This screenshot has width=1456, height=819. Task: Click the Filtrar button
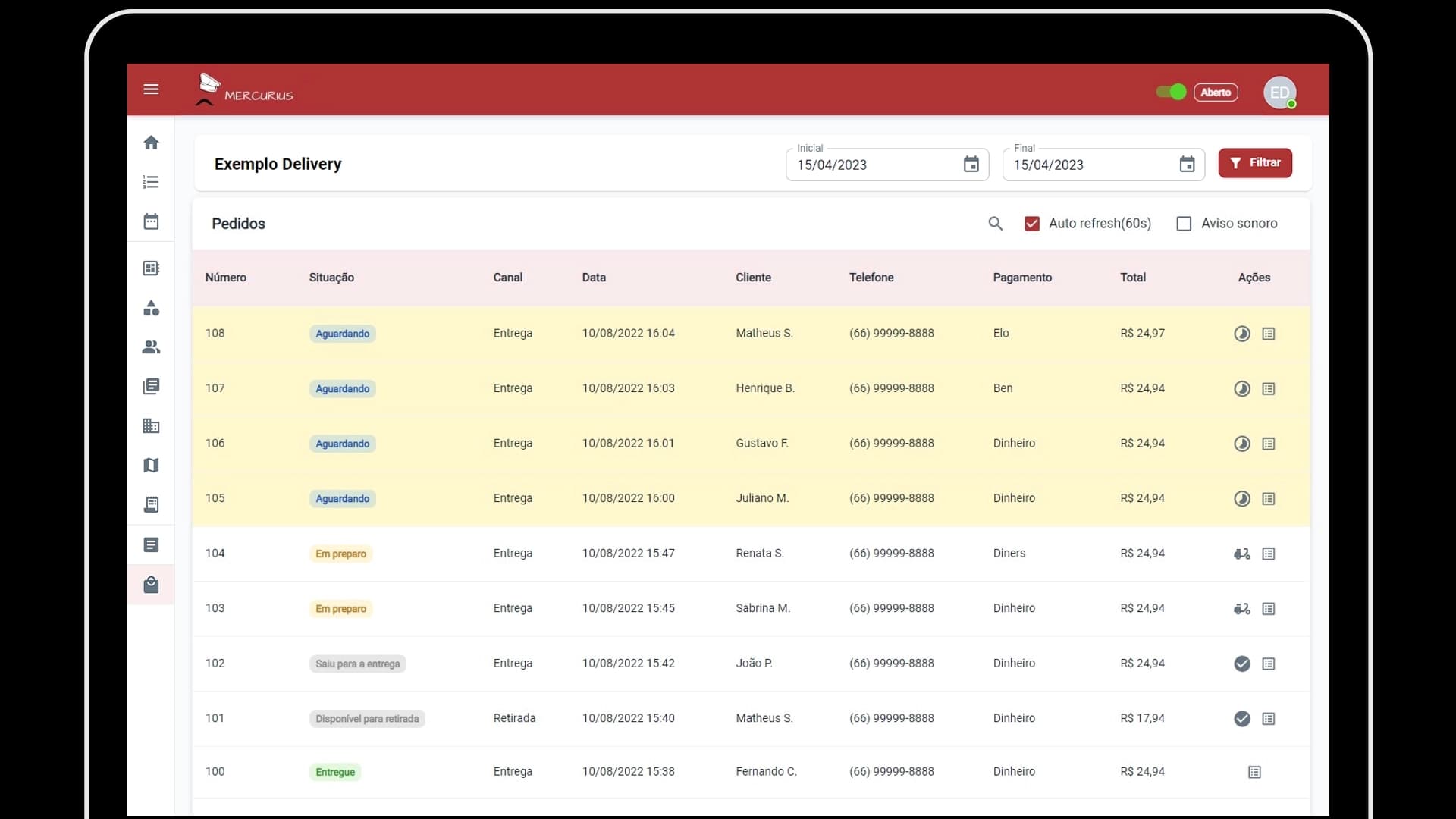point(1255,163)
